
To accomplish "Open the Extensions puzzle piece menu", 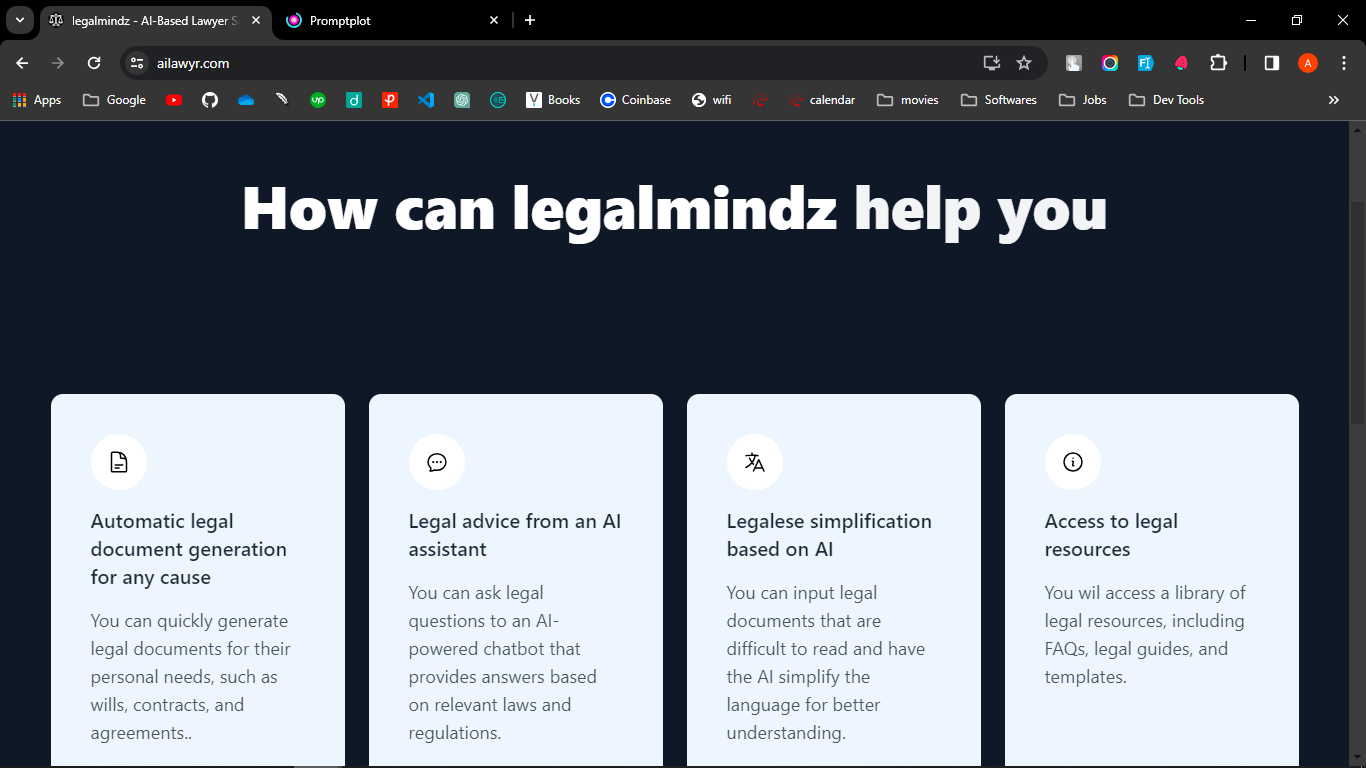I will point(1218,63).
